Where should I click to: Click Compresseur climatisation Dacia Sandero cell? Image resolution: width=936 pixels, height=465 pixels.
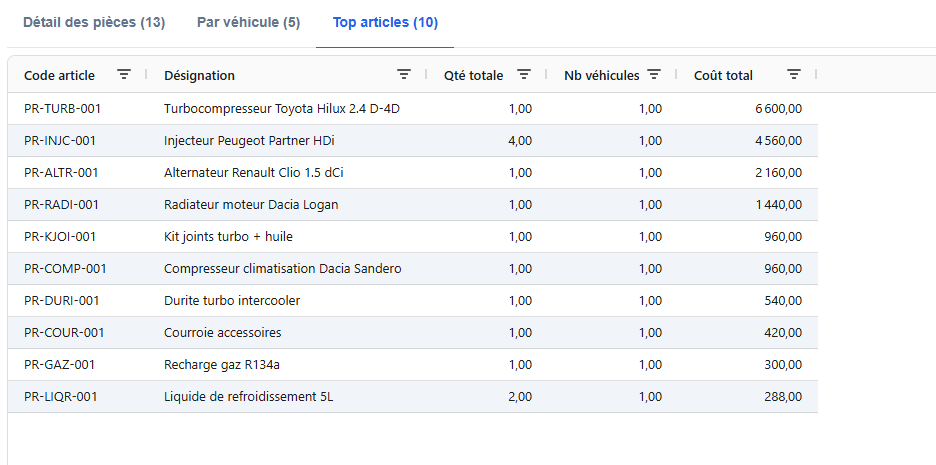[282, 269]
